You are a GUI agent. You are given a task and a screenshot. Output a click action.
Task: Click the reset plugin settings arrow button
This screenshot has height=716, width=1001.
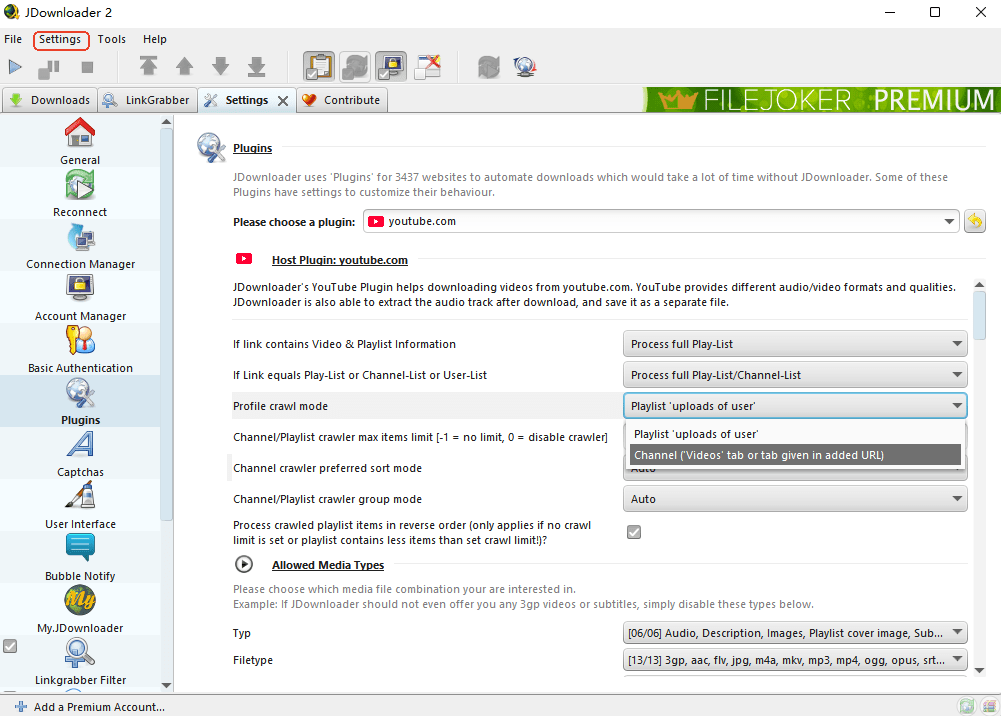tap(974, 222)
